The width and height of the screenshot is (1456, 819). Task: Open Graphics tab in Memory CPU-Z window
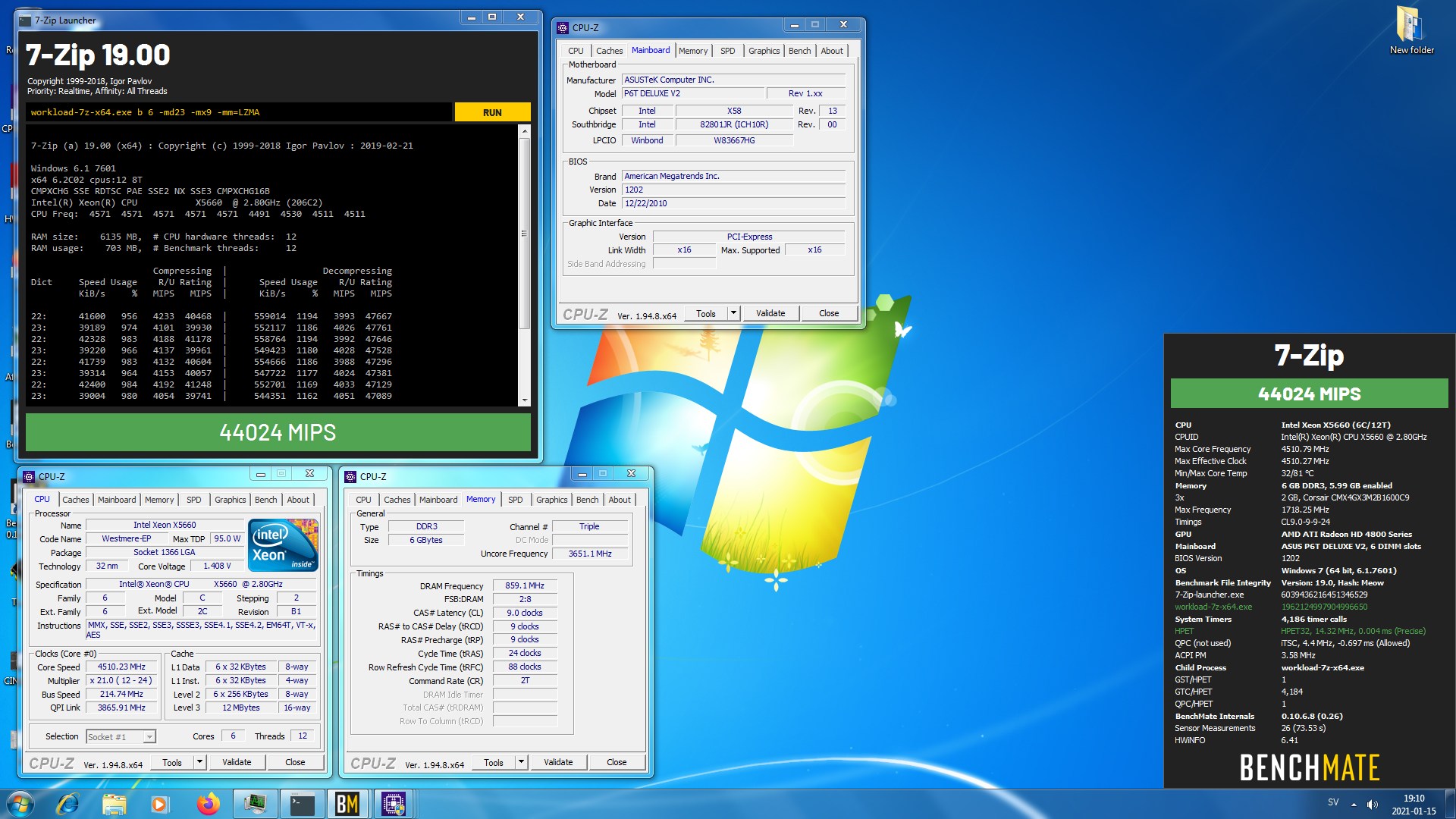coord(551,500)
